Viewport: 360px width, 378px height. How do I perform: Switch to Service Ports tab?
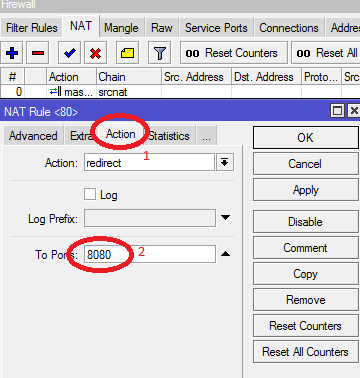point(216,28)
